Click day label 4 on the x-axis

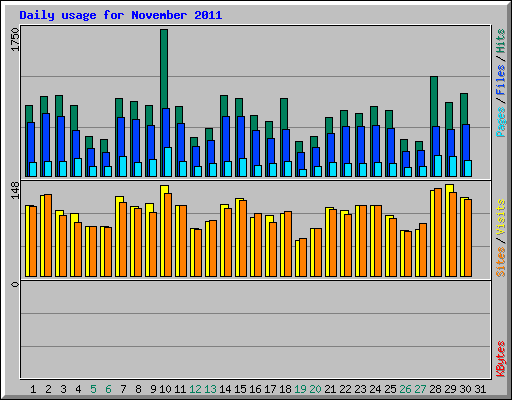(78, 389)
